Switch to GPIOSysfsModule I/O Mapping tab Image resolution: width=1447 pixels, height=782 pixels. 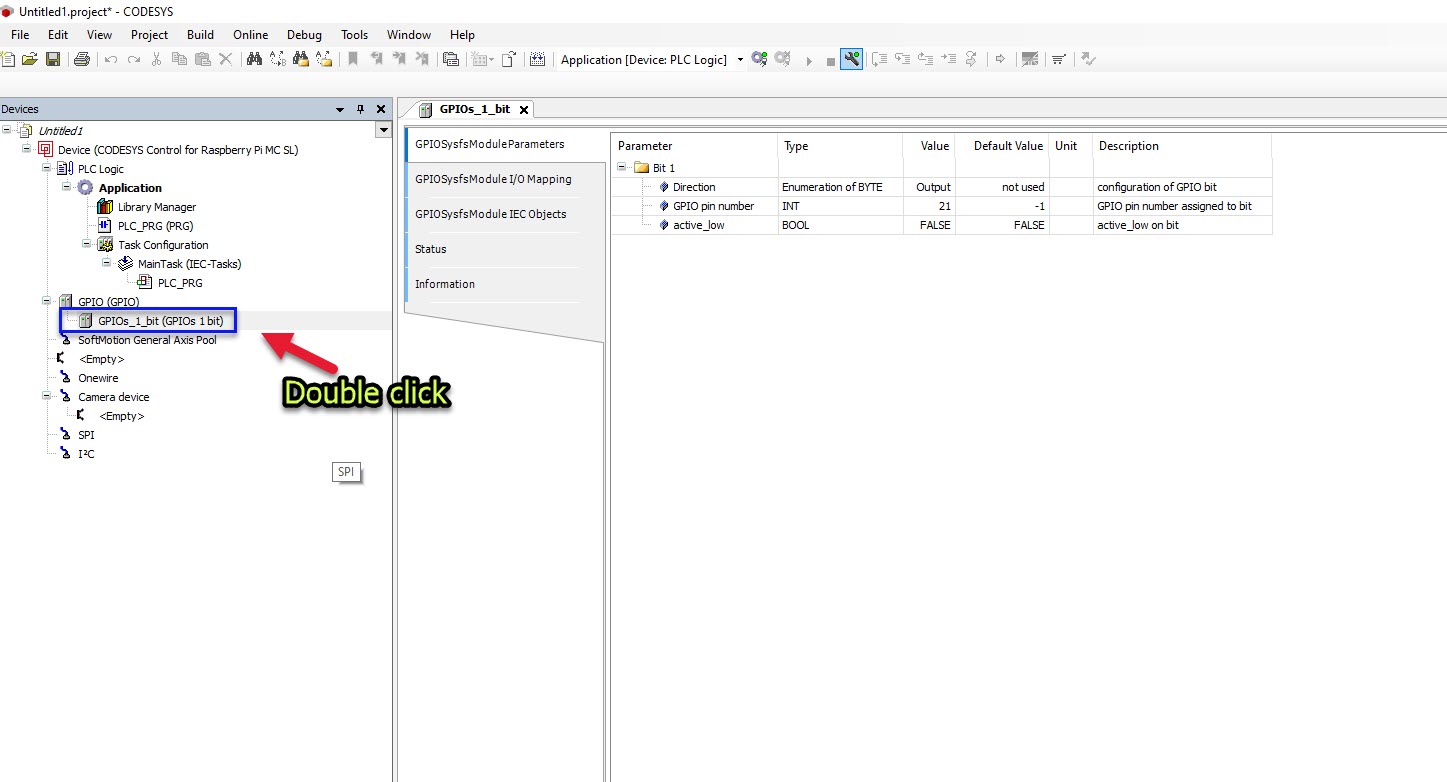tap(493, 179)
